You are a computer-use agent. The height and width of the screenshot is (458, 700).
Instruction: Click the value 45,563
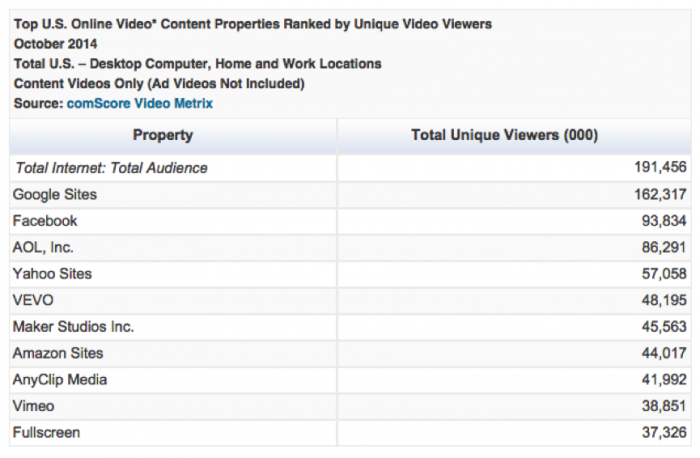coord(664,326)
